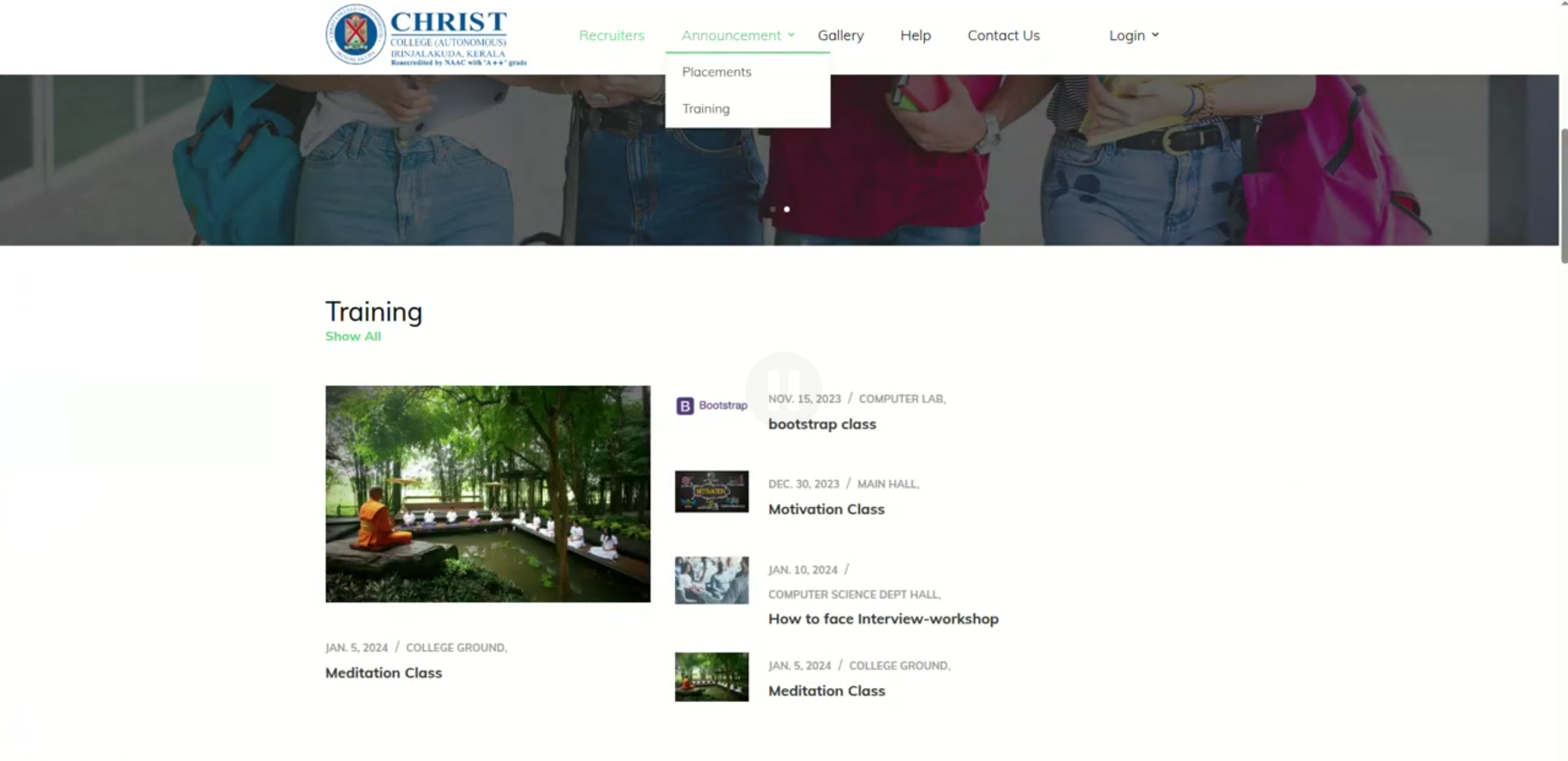Open How to face Interview-workshop entry
1568x761 pixels.
882,618
